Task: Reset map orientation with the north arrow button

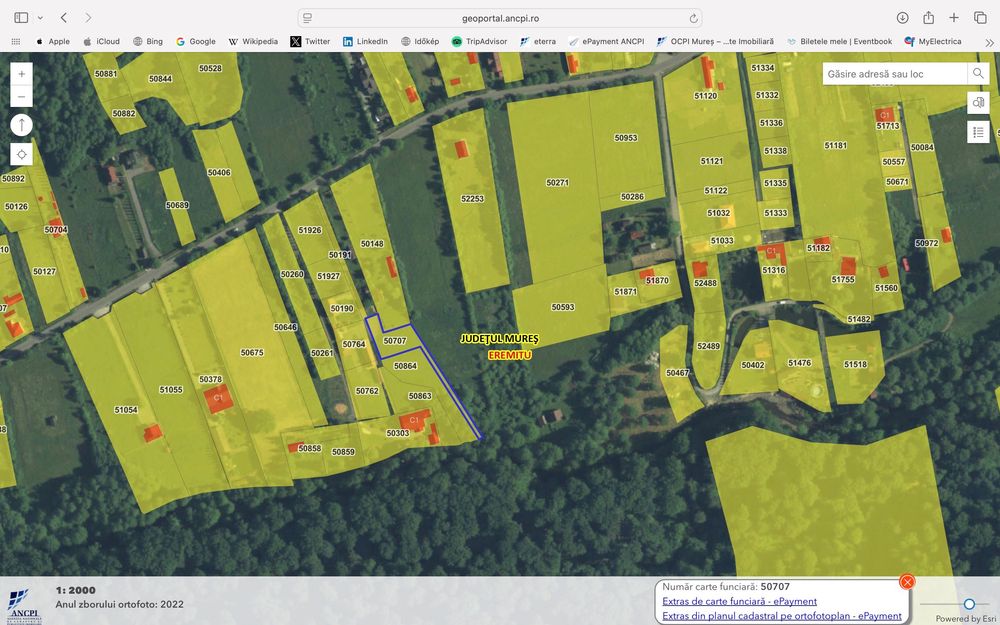Action: 21,125
